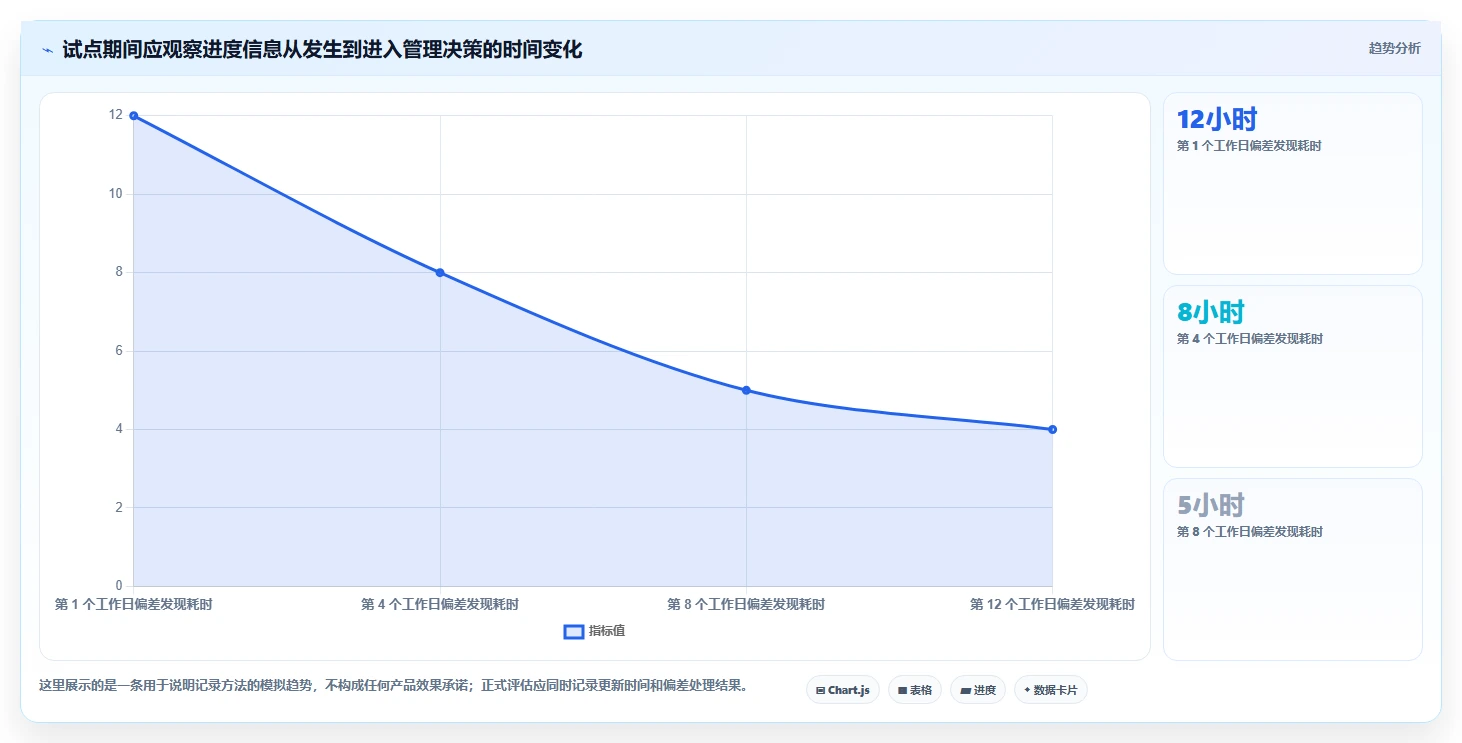Click the 趋势分析 label in header

(1394, 49)
